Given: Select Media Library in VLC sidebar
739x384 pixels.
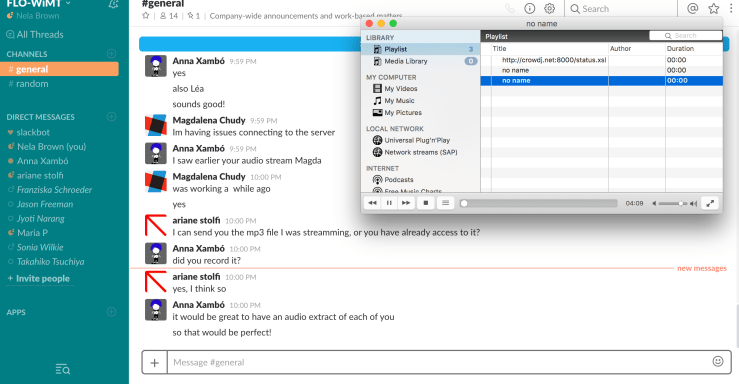Looking at the screenshot, I should (x=420, y=61).
